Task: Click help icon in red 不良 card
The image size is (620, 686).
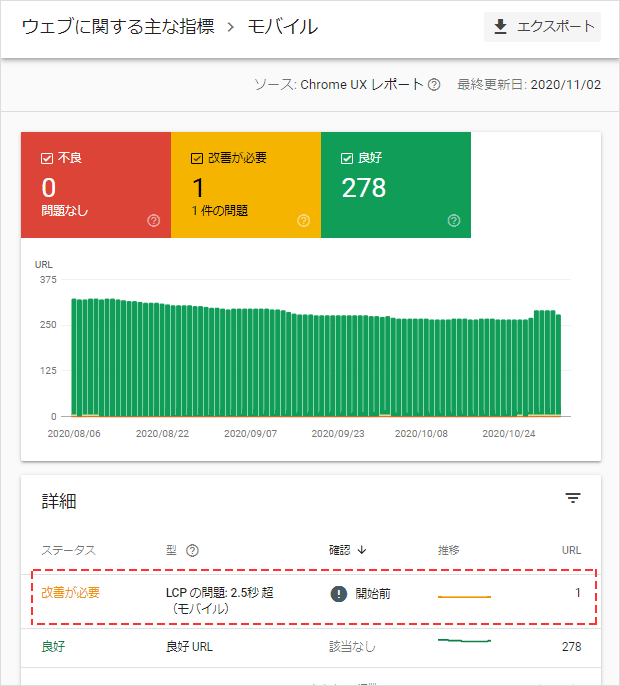Action: (x=153, y=220)
